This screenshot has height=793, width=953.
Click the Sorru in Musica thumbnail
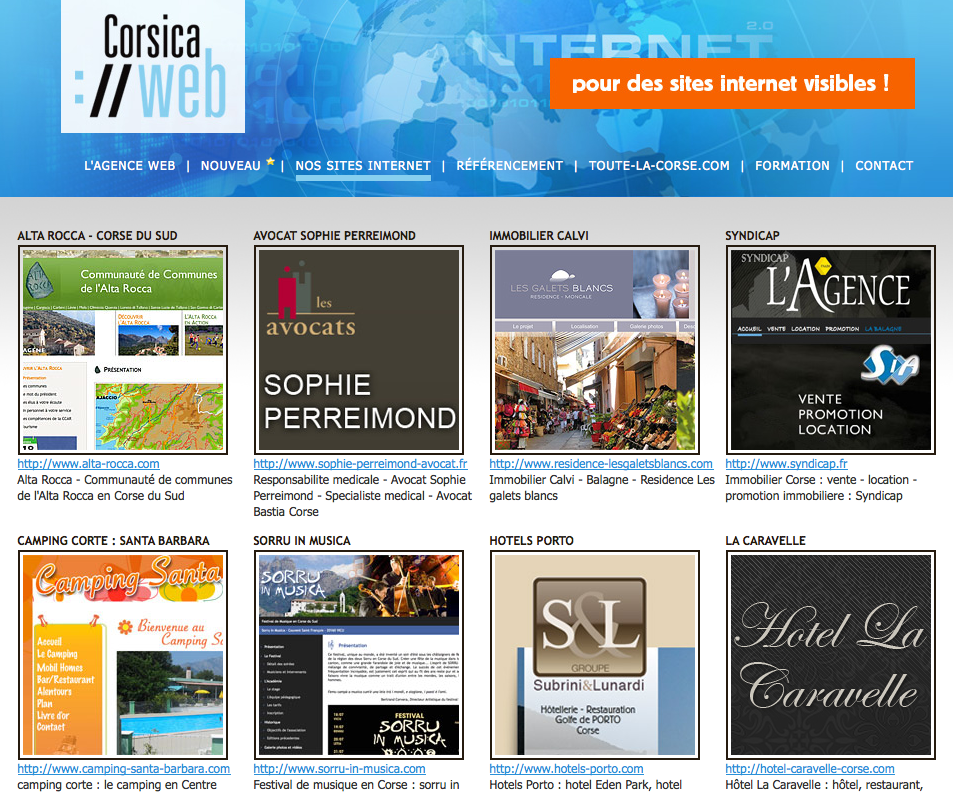tap(359, 655)
